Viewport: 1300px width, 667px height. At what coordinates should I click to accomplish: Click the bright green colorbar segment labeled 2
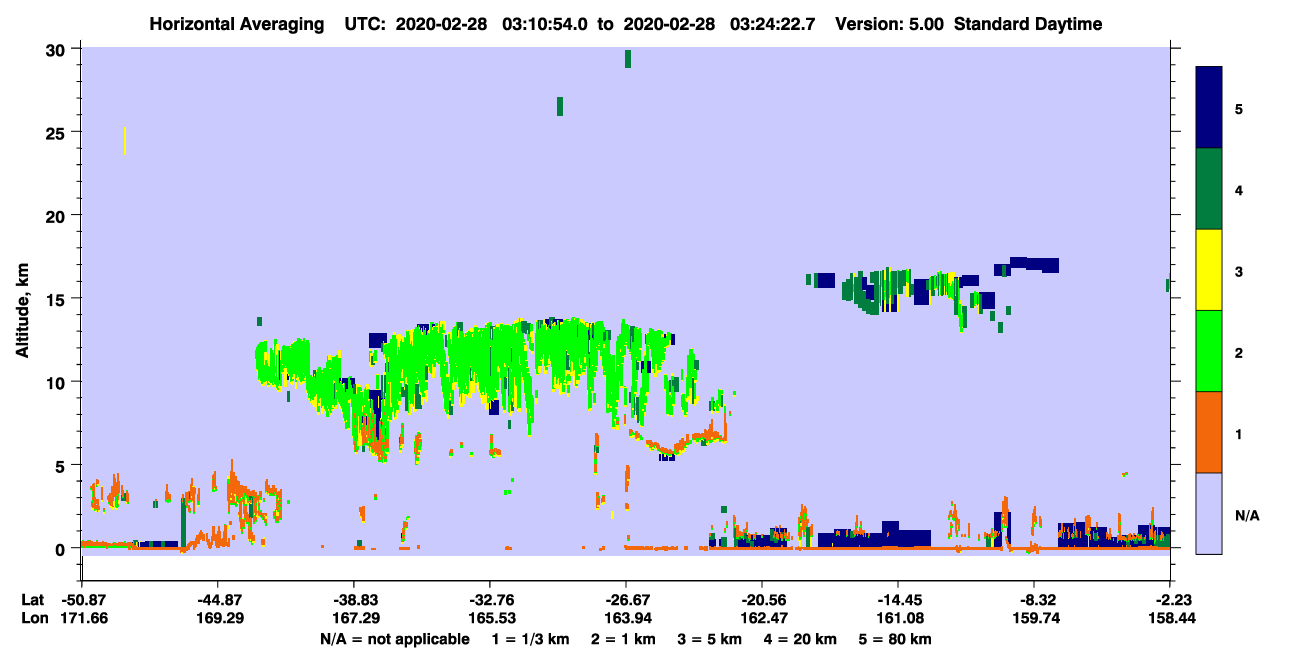click(x=1209, y=351)
